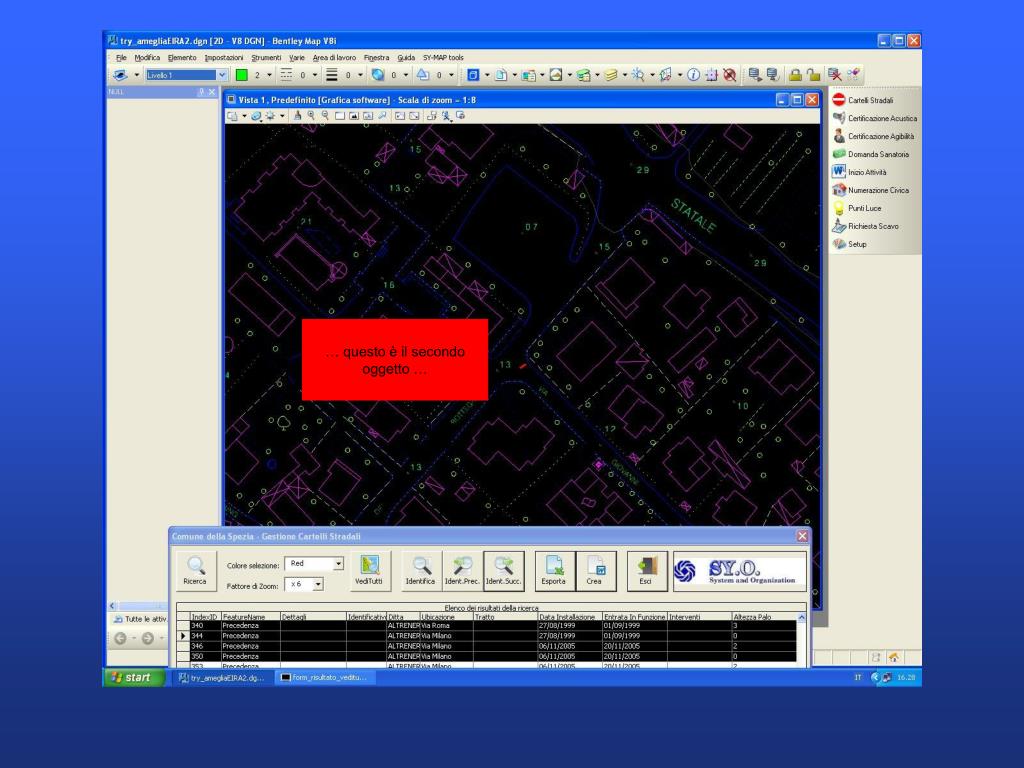Viewport: 1024px width, 768px height.
Task: Open the Livello 1 level dropdown
Action: (x=222, y=75)
